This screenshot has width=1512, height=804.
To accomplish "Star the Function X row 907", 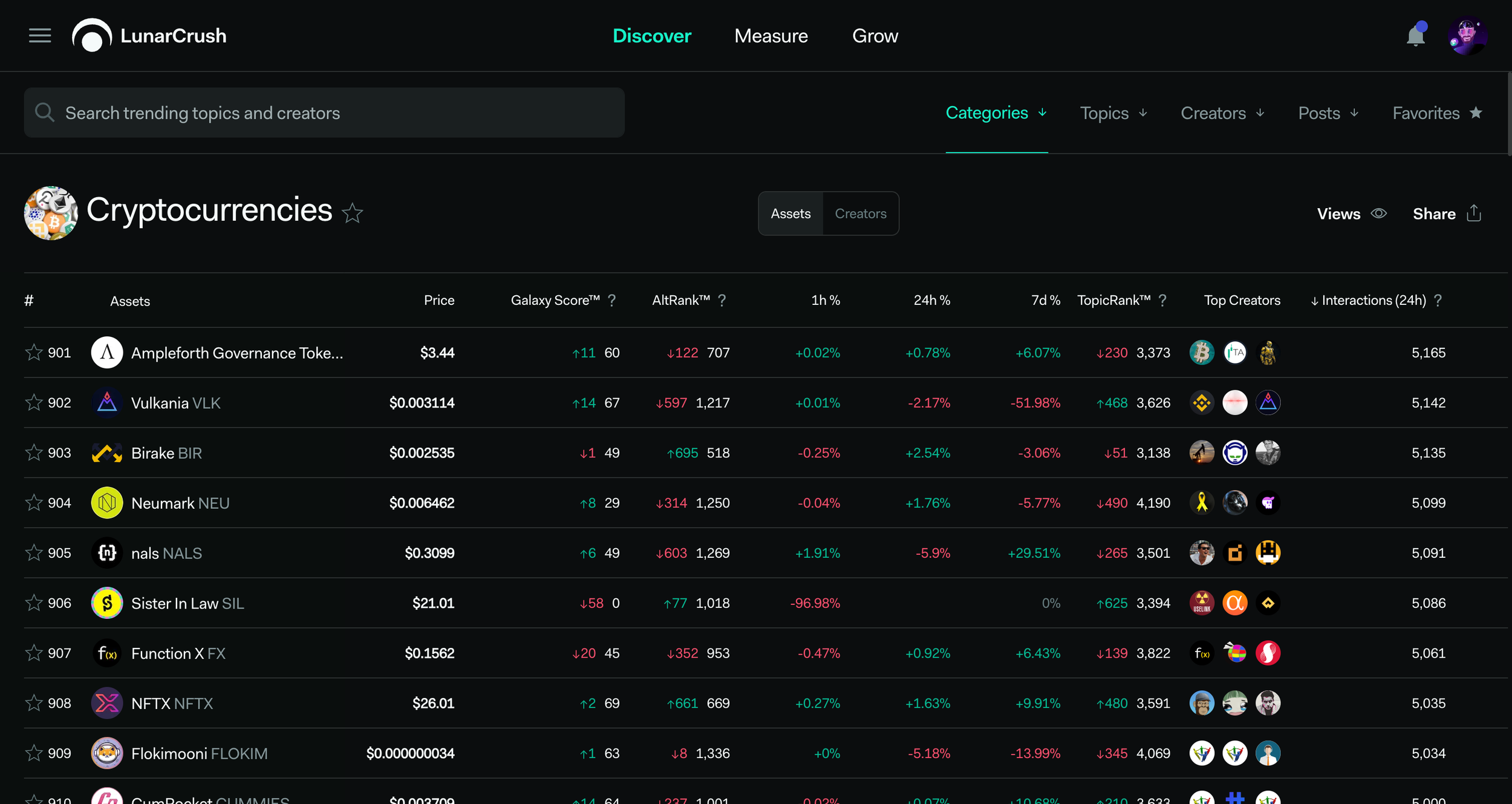I will click(x=34, y=653).
